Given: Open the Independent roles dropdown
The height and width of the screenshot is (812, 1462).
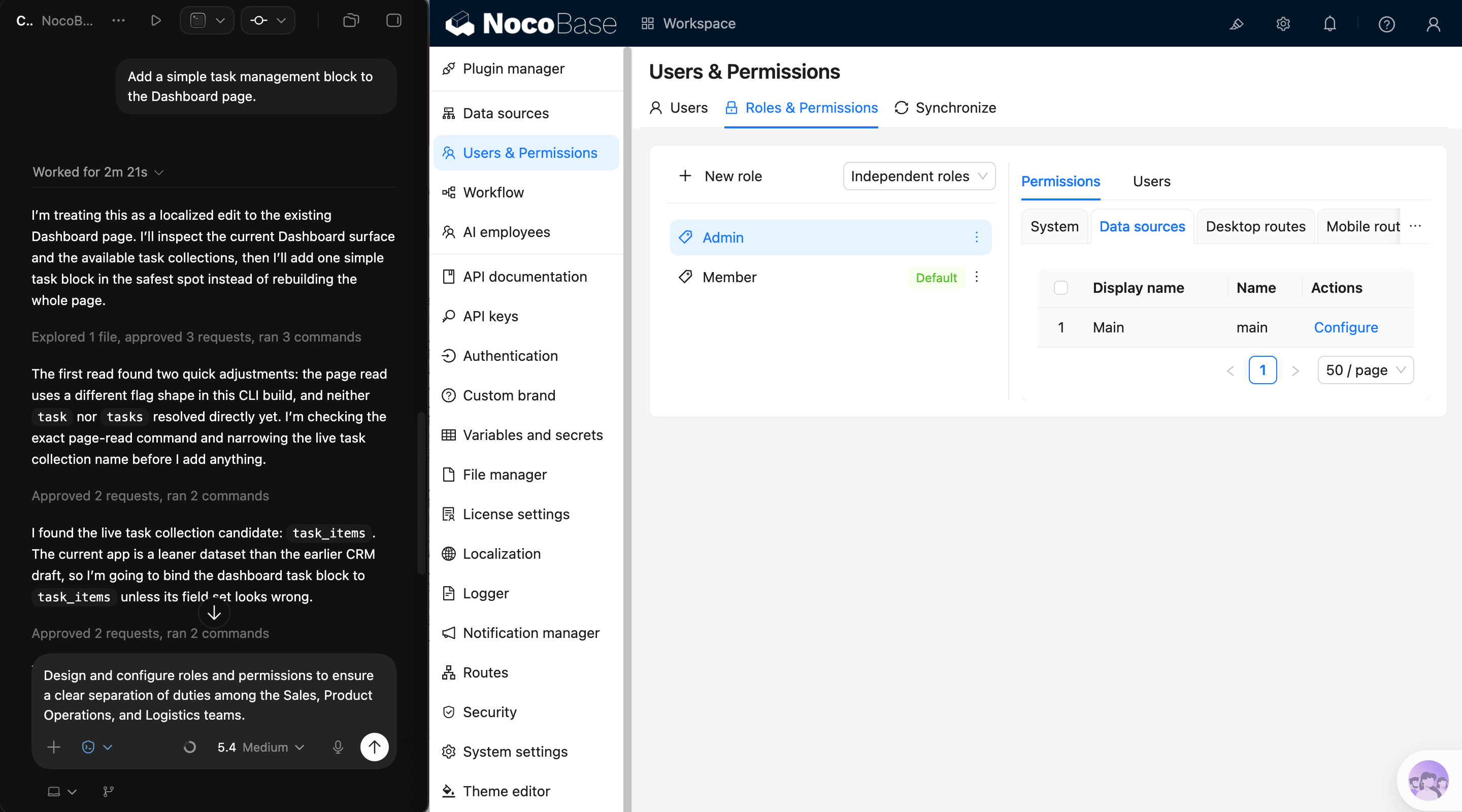Looking at the screenshot, I should pyautogui.click(x=918, y=176).
